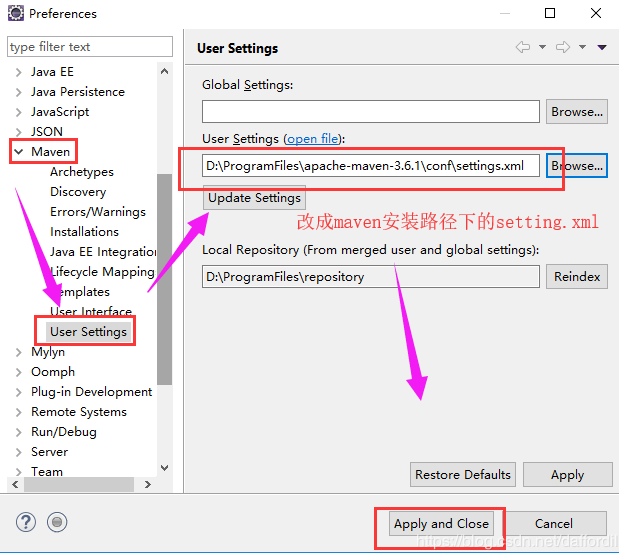619x554 pixels.
Task: Click the Preferences window app icon
Action: click(x=16, y=13)
